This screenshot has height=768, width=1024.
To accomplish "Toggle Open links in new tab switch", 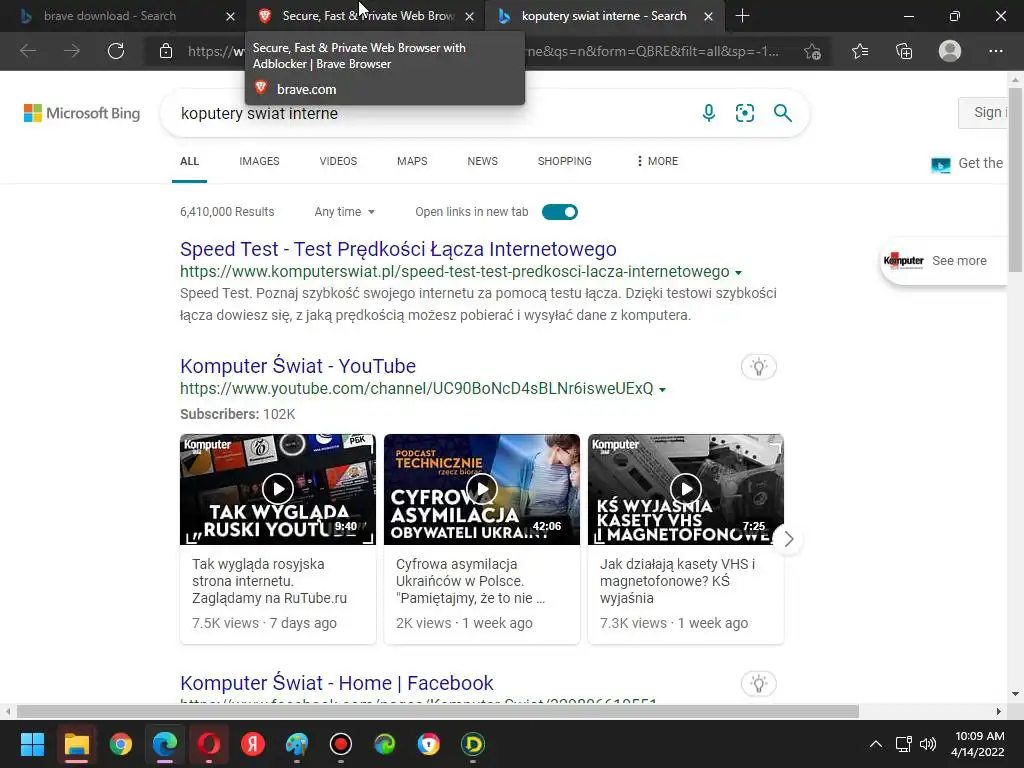I will (560, 212).
